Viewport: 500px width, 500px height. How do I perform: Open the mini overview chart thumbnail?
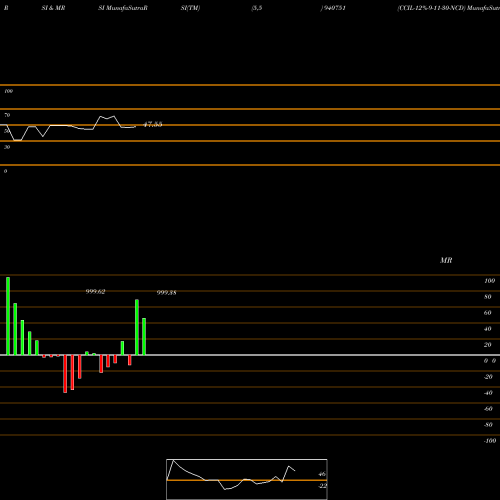point(247,479)
